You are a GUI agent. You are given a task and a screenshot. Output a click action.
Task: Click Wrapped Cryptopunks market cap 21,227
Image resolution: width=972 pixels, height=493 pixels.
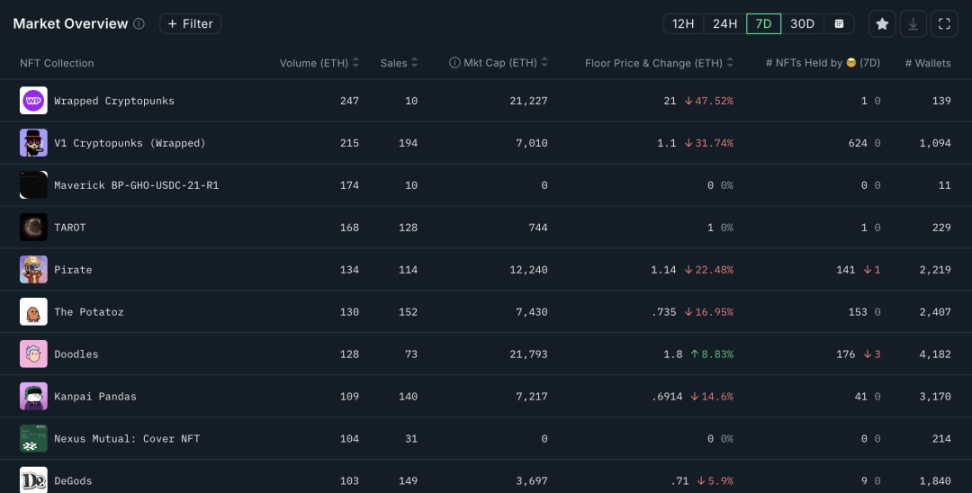528,100
